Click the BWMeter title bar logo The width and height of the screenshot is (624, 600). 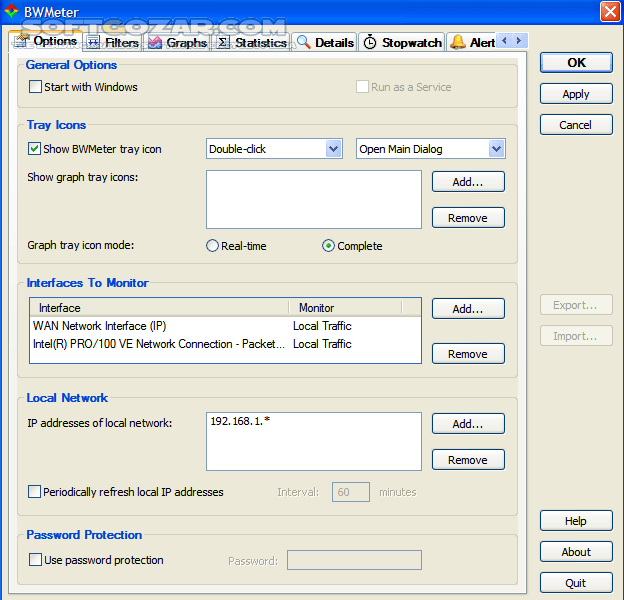coord(11,11)
